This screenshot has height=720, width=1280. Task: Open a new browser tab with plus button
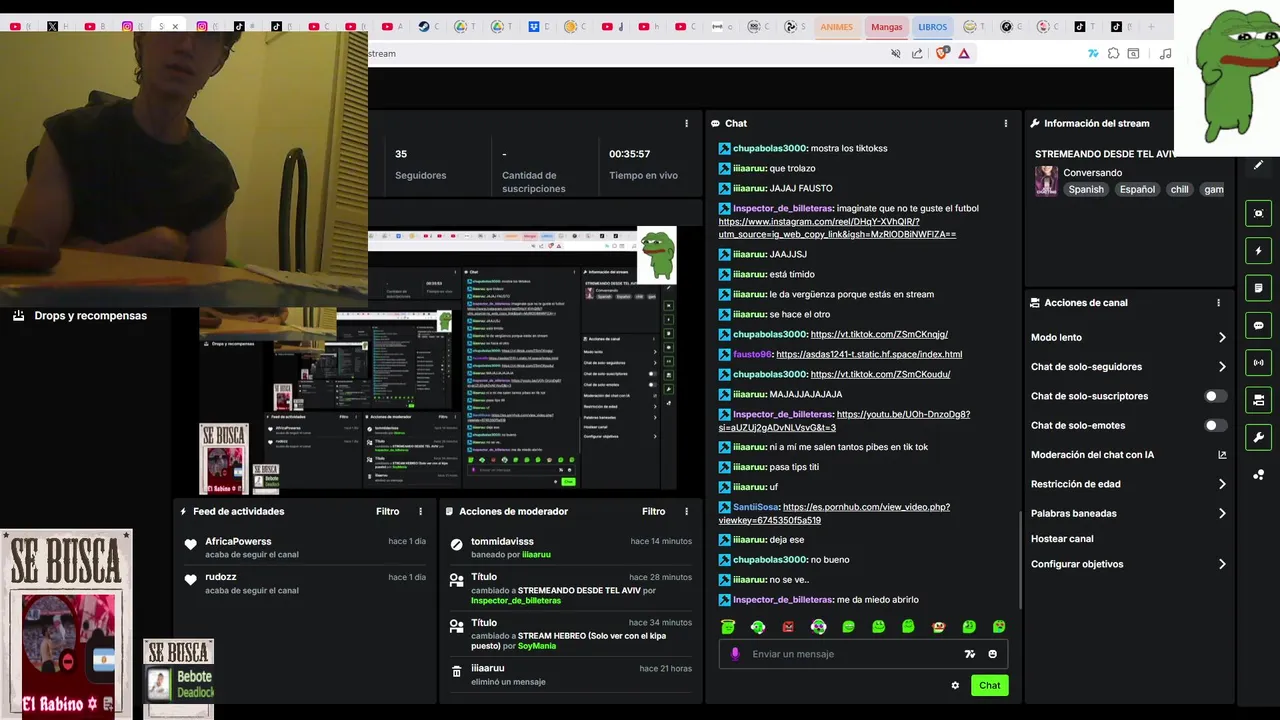tap(1151, 27)
